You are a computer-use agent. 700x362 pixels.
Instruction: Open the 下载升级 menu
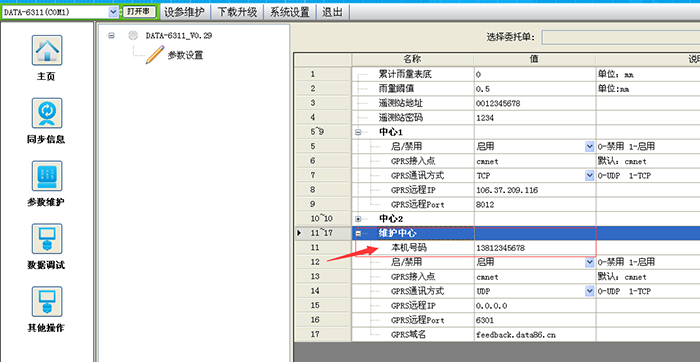237,12
